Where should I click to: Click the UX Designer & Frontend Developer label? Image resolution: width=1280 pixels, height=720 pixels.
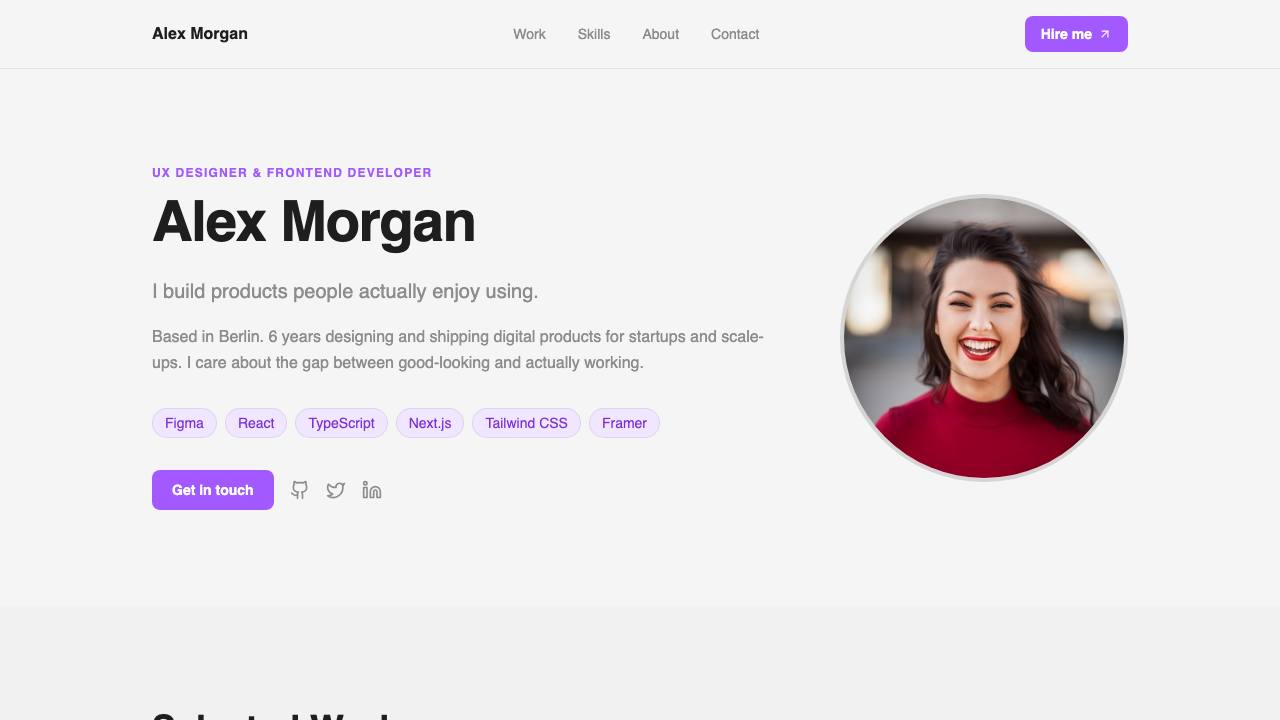(292, 173)
